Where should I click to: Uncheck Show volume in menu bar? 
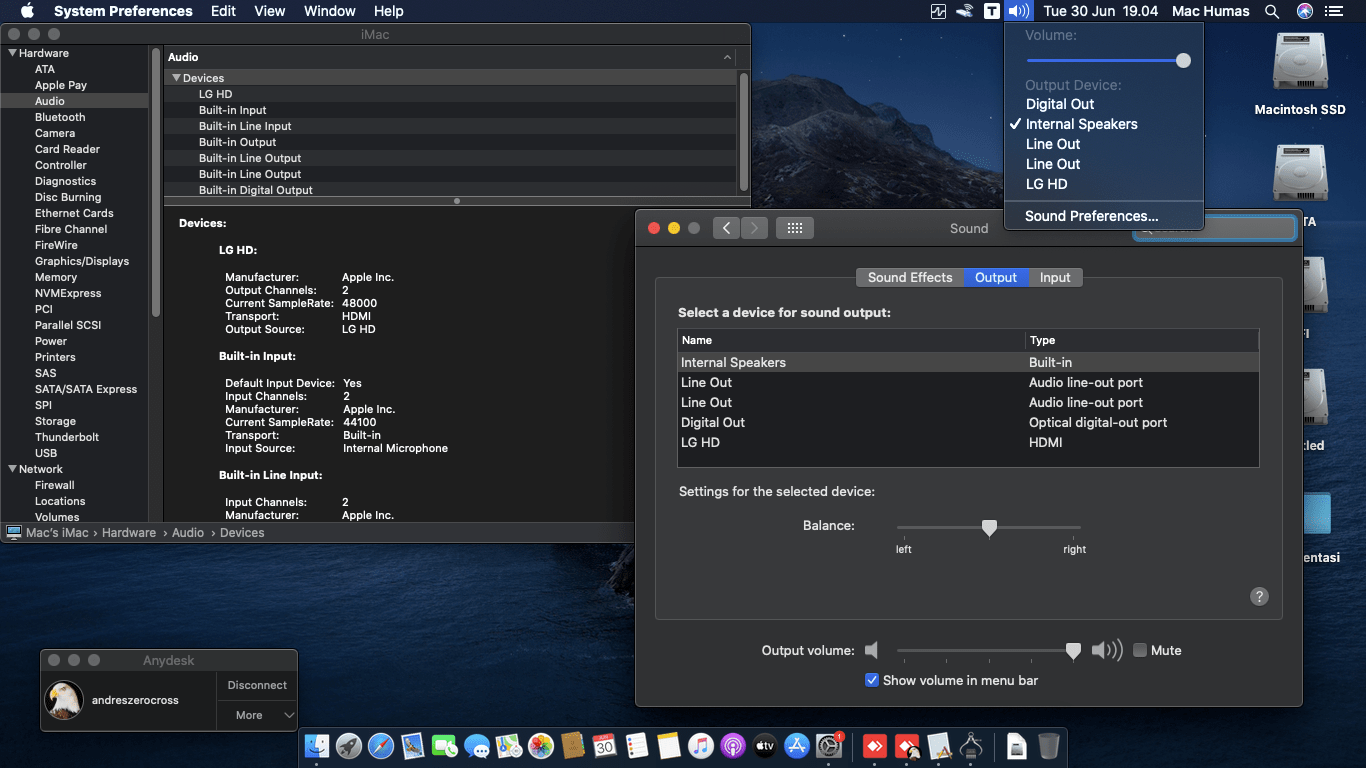(x=872, y=680)
